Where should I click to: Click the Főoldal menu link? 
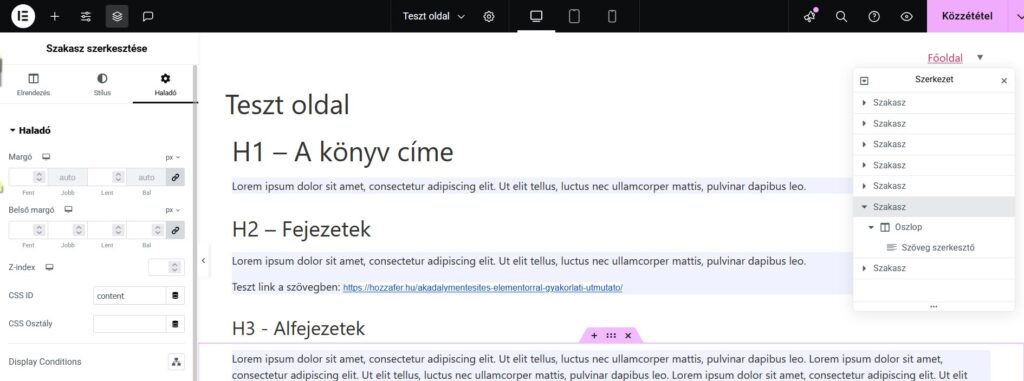coord(945,58)
